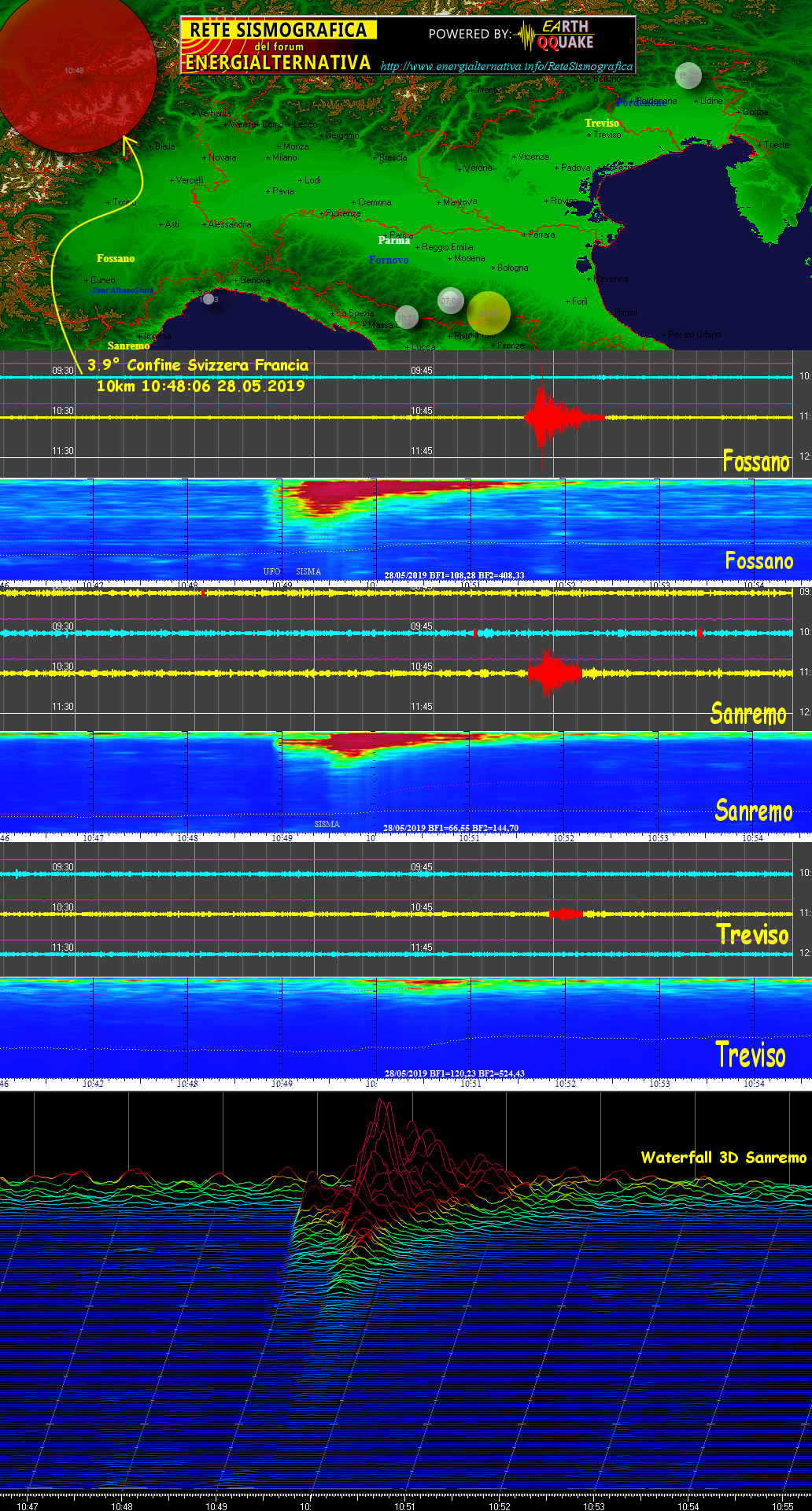Click the red quake burst on Sanremo seismogram
Screen dimensions: 812x1511
[554, 673]
